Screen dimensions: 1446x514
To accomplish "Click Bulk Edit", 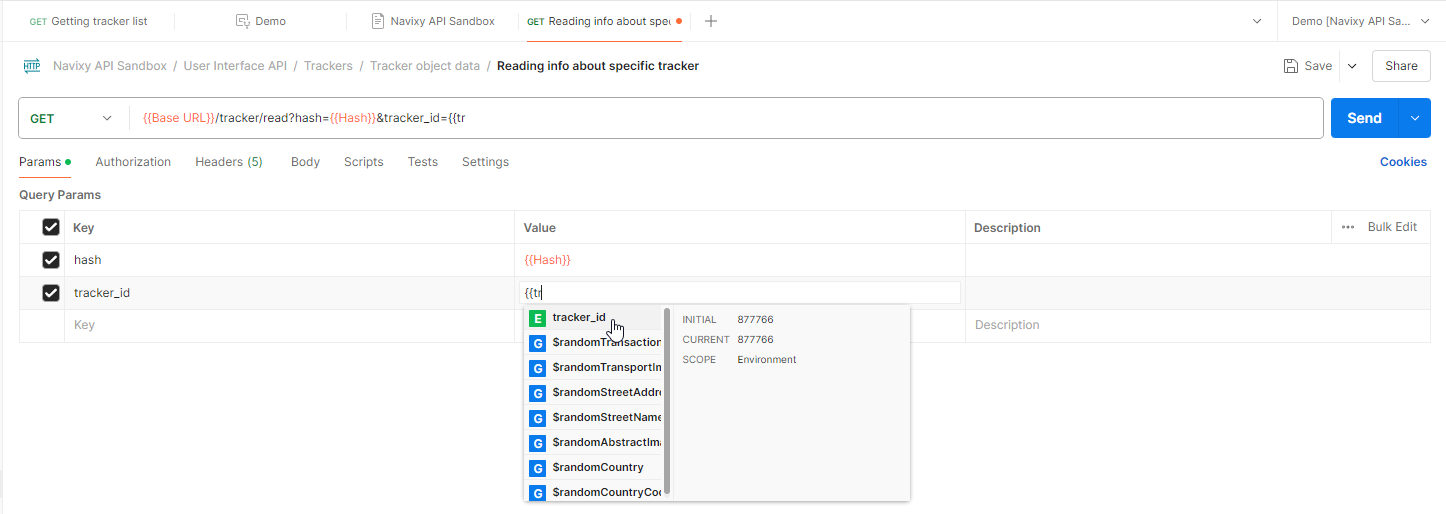I will pos(1392,227).
